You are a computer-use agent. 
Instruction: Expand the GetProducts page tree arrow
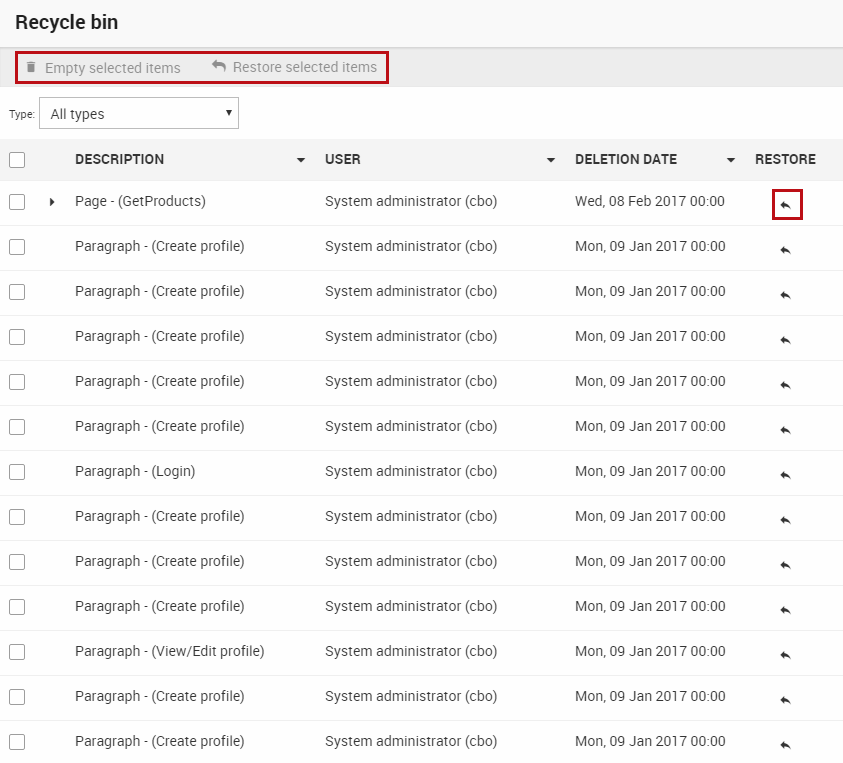pyautogui.click(x=52, y=202)
